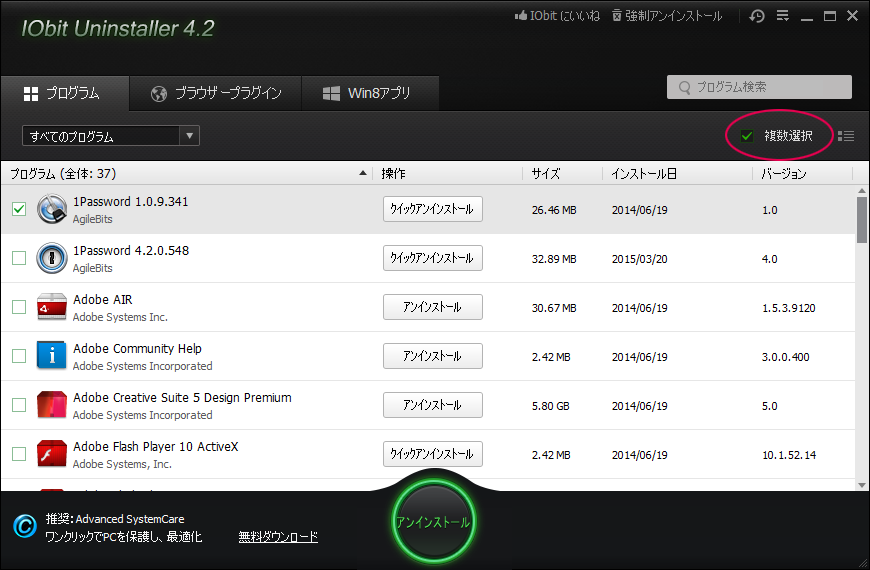The height and width of the screenshot is (570, 870).
Task: Select the Adobe AIR program name
Action: (103, 300)
